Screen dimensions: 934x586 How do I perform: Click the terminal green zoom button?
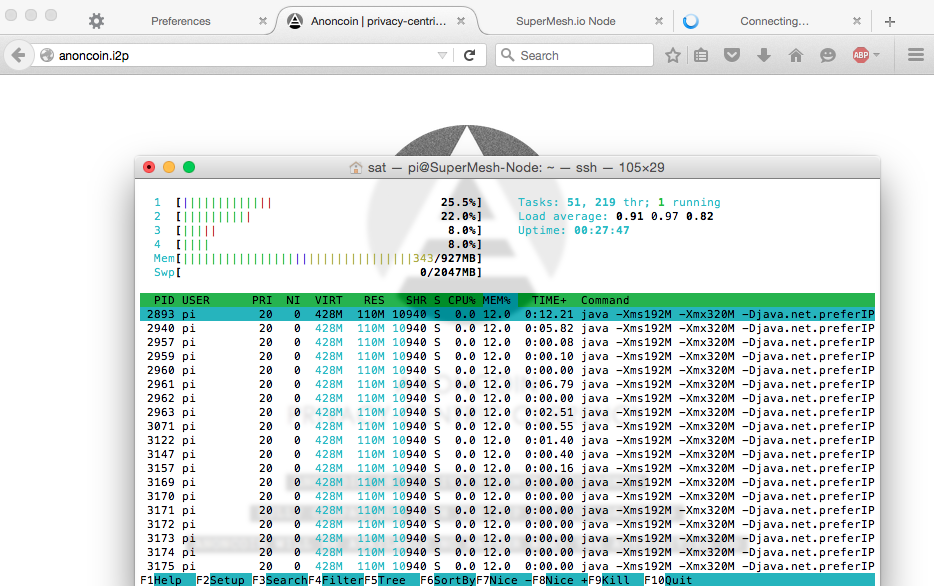[x=189, y=167]
